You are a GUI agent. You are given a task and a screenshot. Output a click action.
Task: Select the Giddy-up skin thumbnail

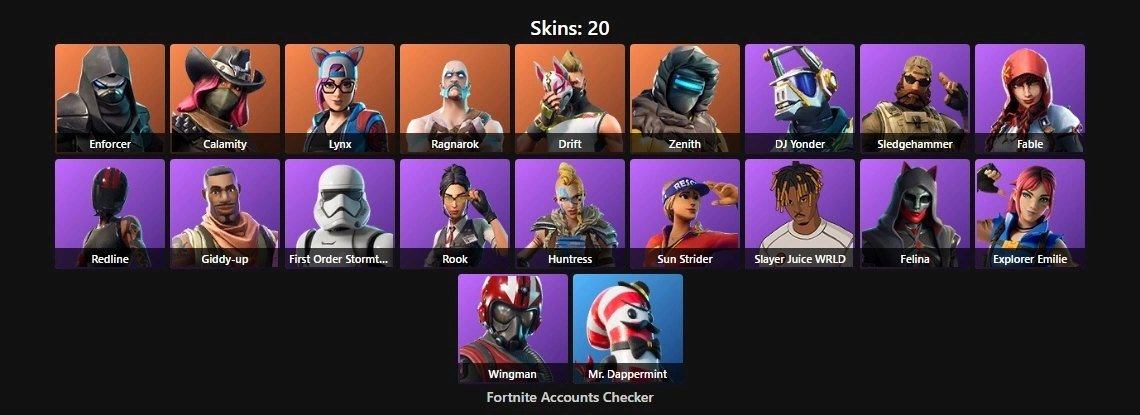[x=225, y=214]
